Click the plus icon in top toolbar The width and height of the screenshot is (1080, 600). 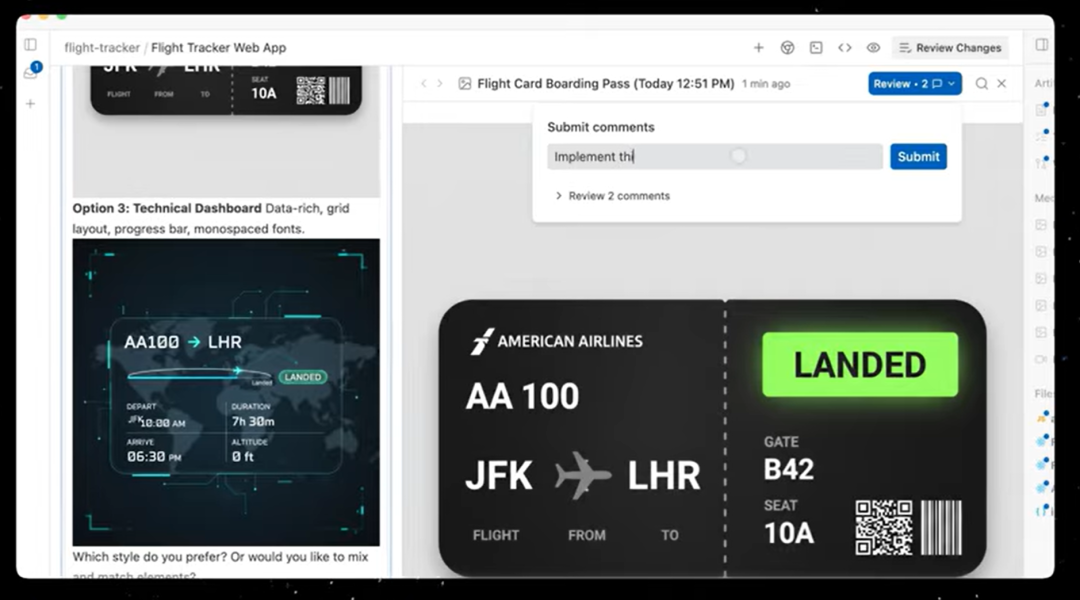pyautogui.click(x=758, y=47)
